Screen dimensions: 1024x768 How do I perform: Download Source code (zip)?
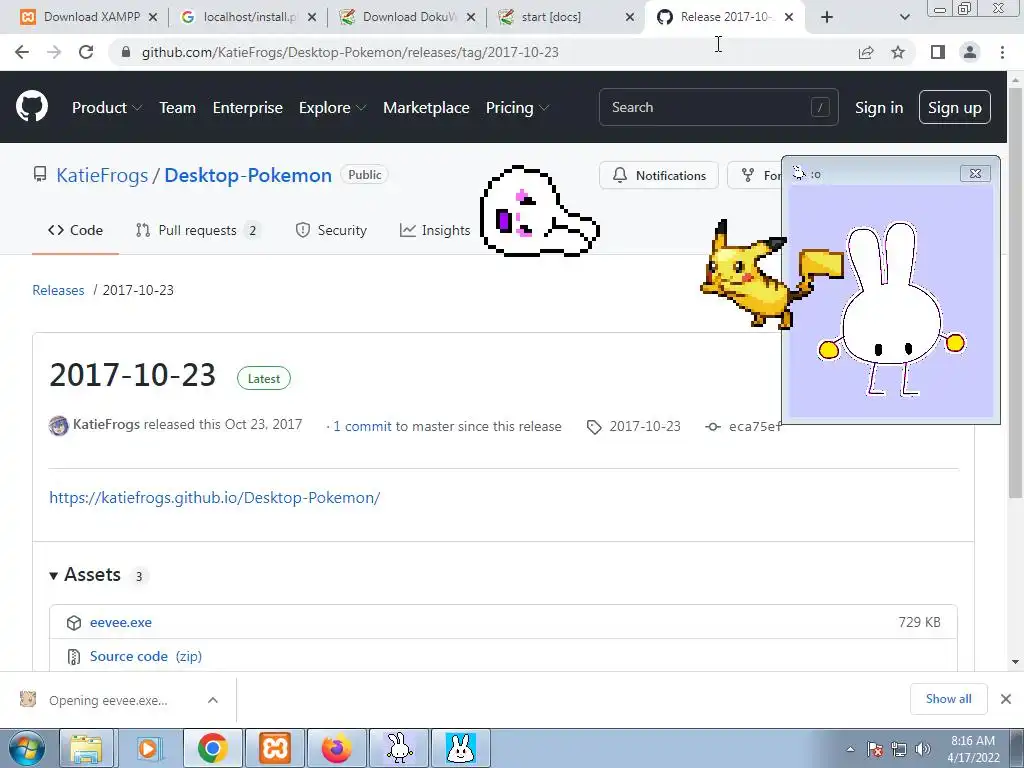146,656
